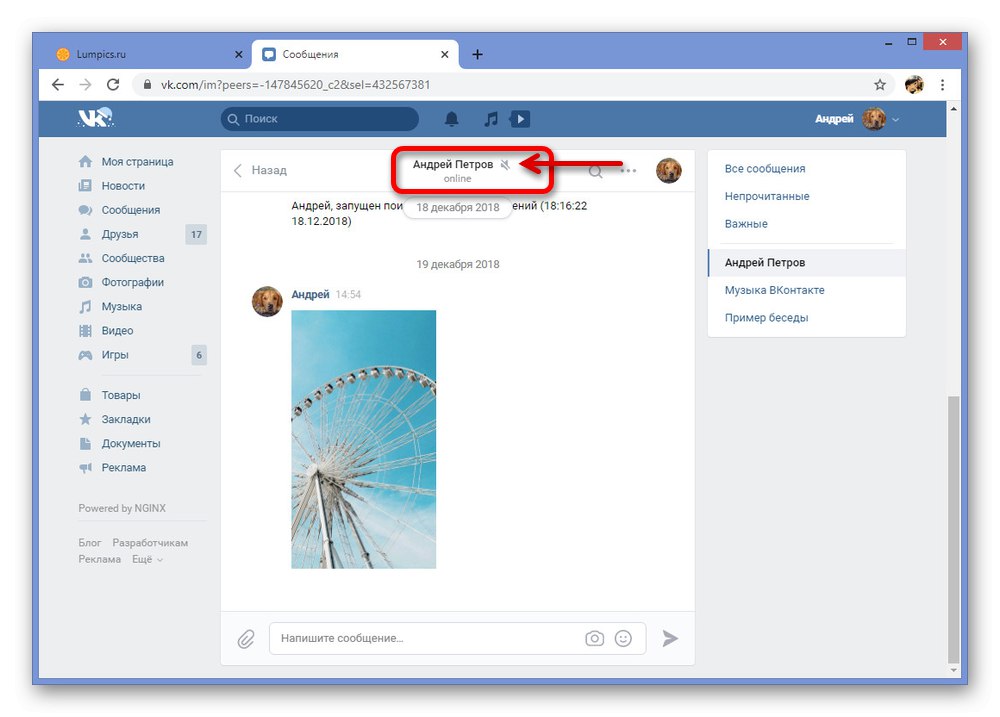Open the Ferris wheel photo attachment
Screen dimensions: 1000x717
(x=364, y=440)
